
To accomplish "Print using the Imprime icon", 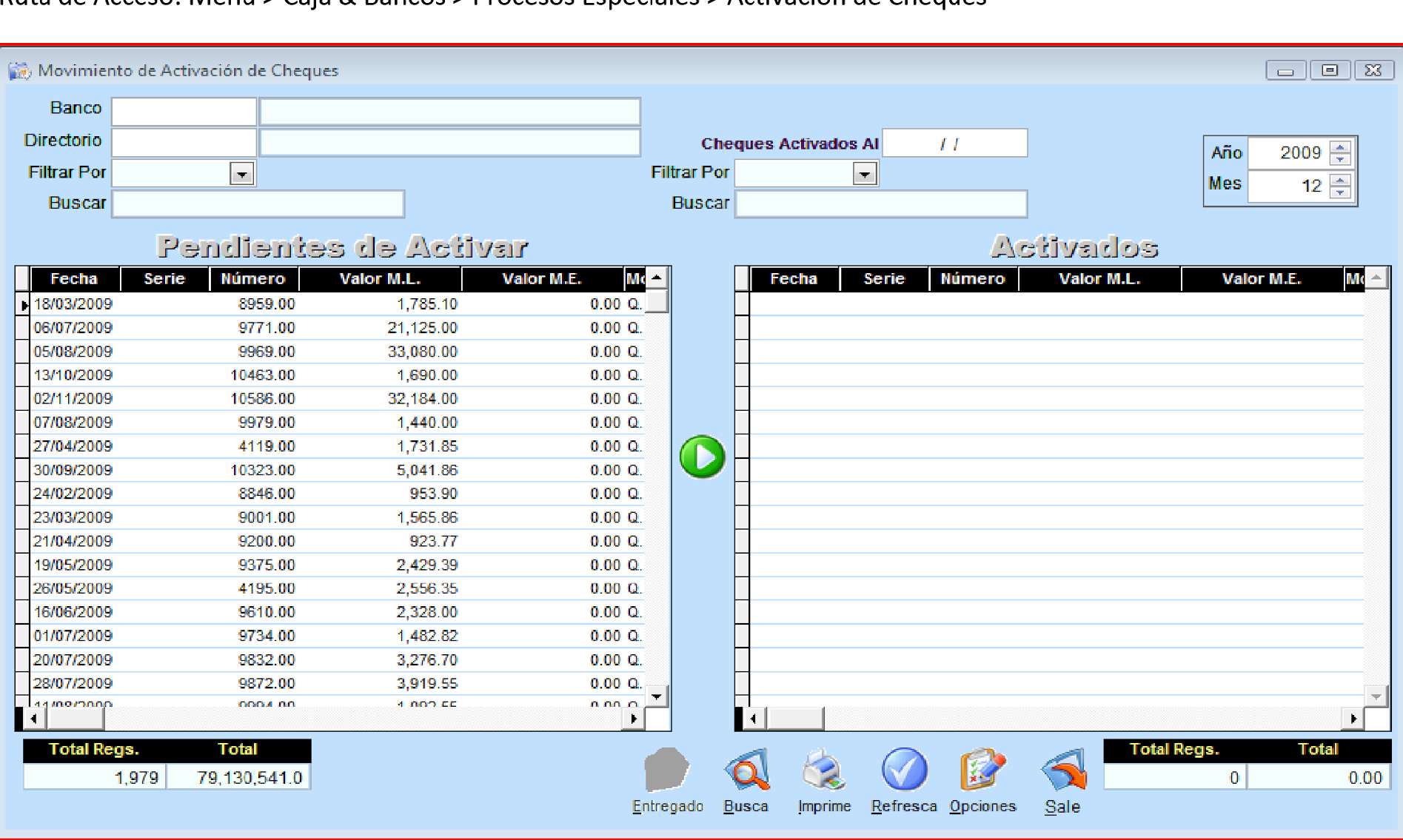I will (824, 771).
